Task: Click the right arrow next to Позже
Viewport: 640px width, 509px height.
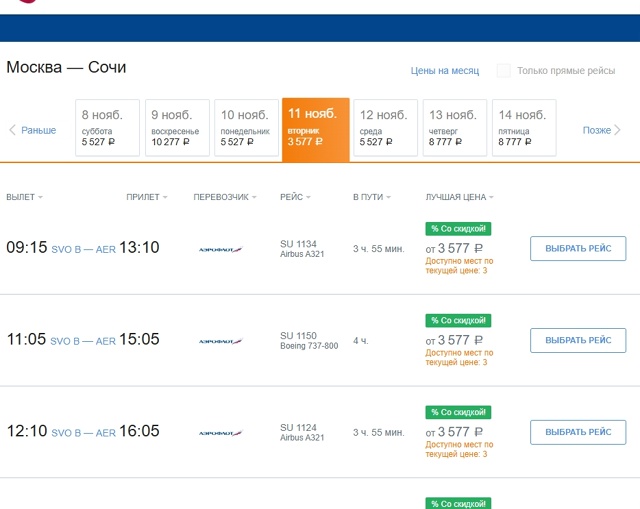Action: [618, 130]
